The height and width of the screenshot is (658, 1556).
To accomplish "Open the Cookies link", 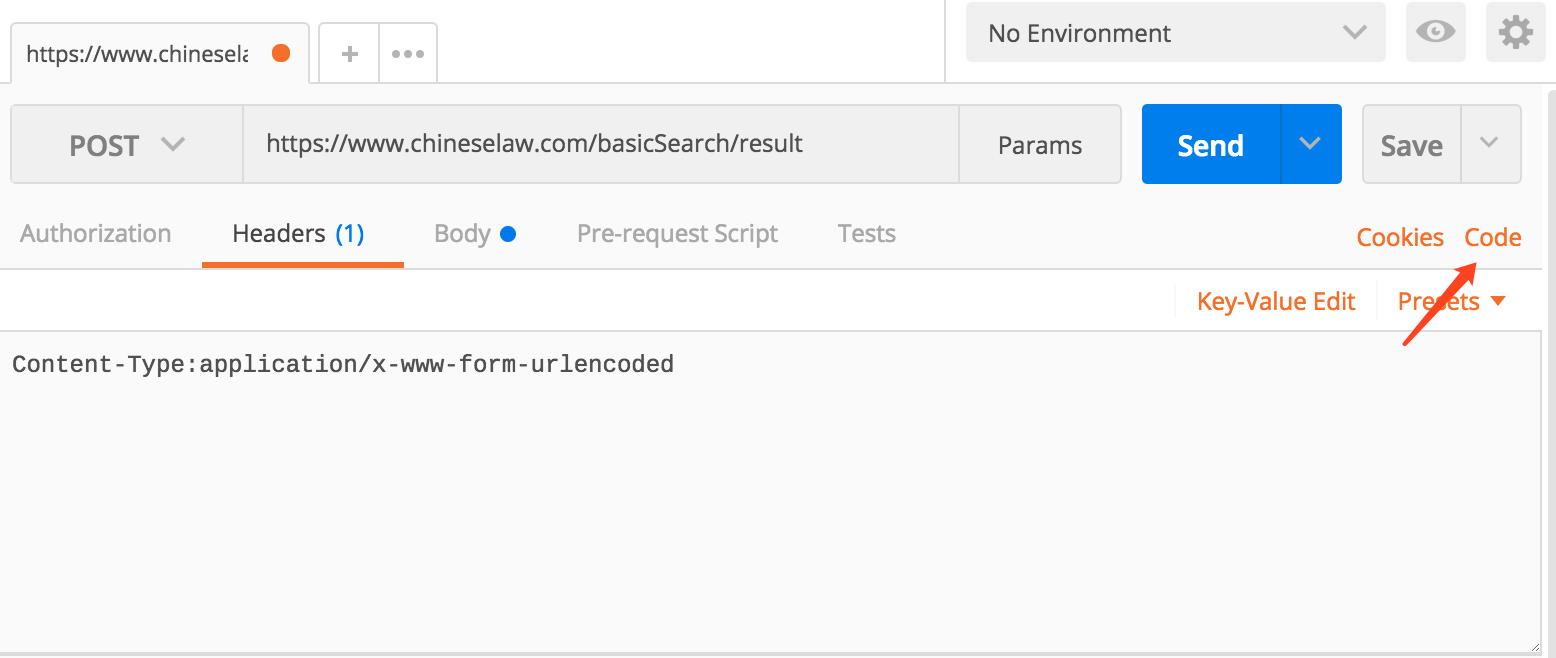I will (1400, 238).
